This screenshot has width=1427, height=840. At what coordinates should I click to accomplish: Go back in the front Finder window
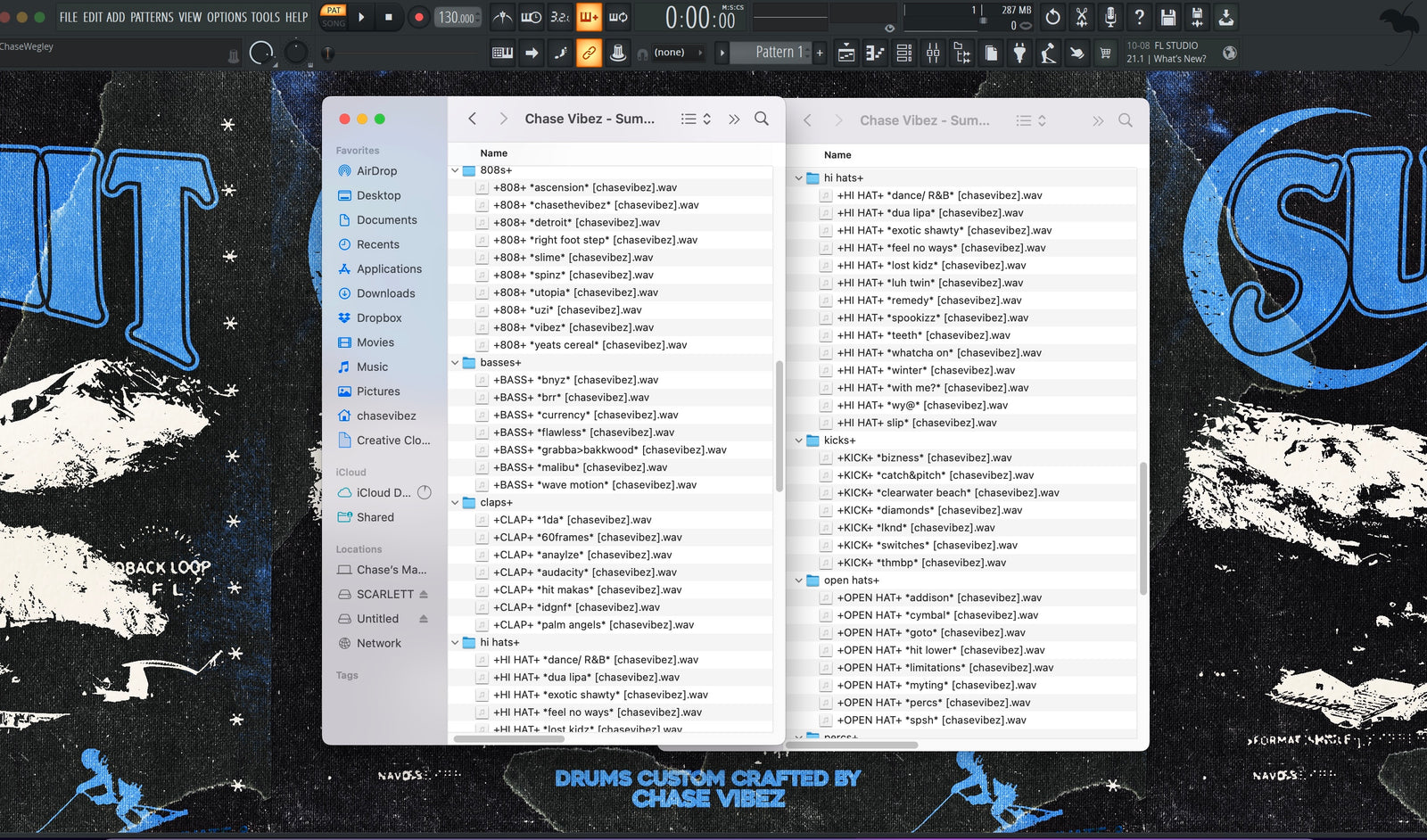[473, 119]
